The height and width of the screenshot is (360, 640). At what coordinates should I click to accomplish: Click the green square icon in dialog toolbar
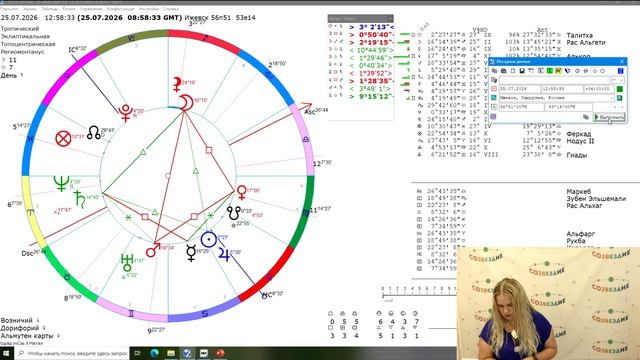point(550,71)
